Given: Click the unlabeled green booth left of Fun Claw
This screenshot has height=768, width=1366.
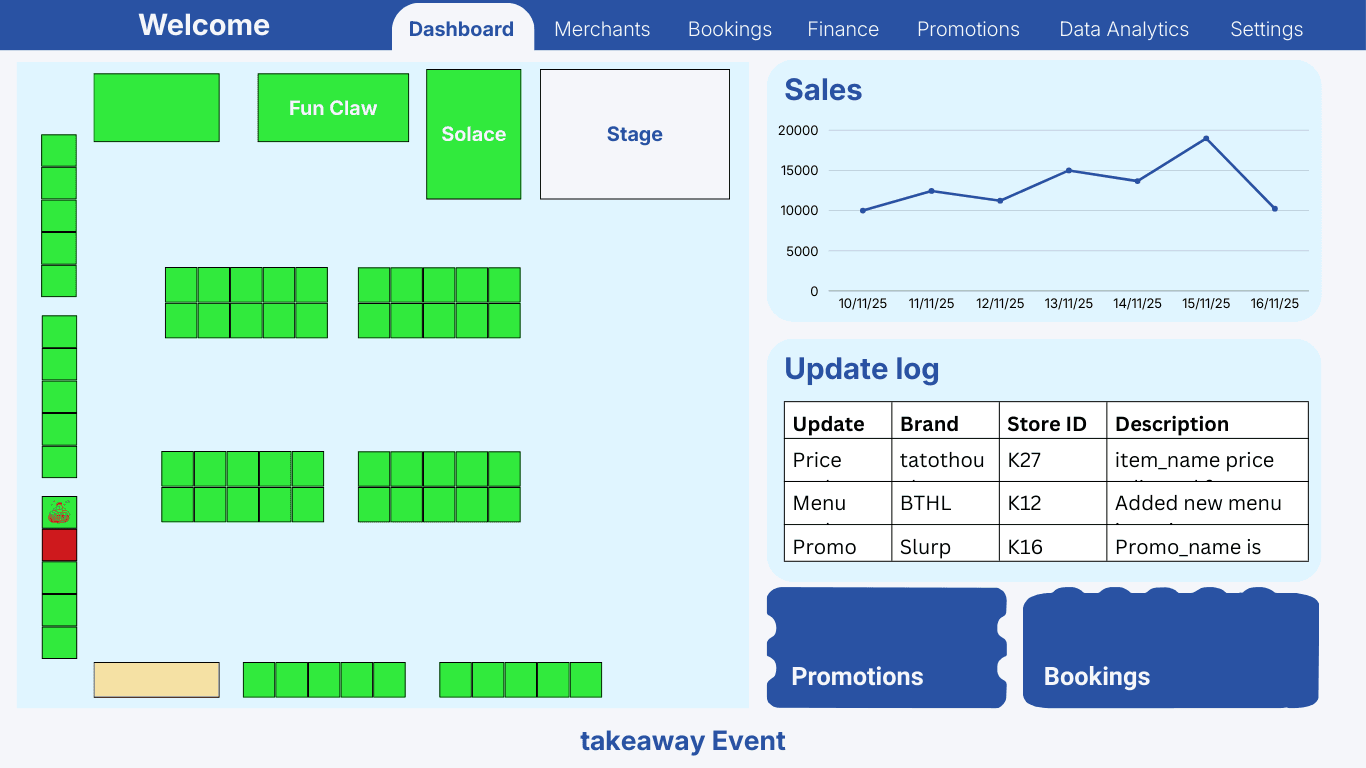Looking at the screenshot, I should [x=156, y=108].
